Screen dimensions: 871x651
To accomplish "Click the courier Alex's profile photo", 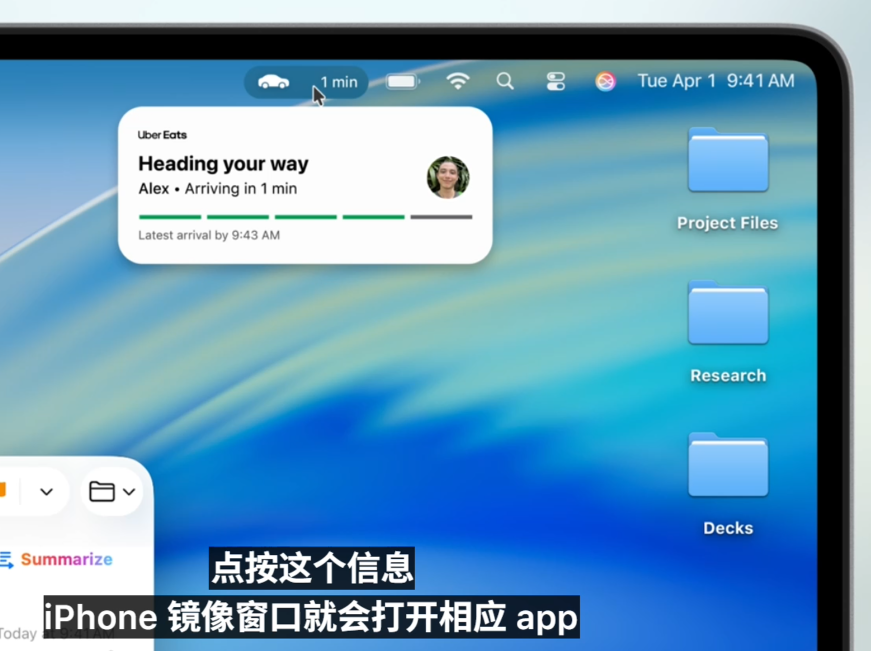I will click(448, 177).
